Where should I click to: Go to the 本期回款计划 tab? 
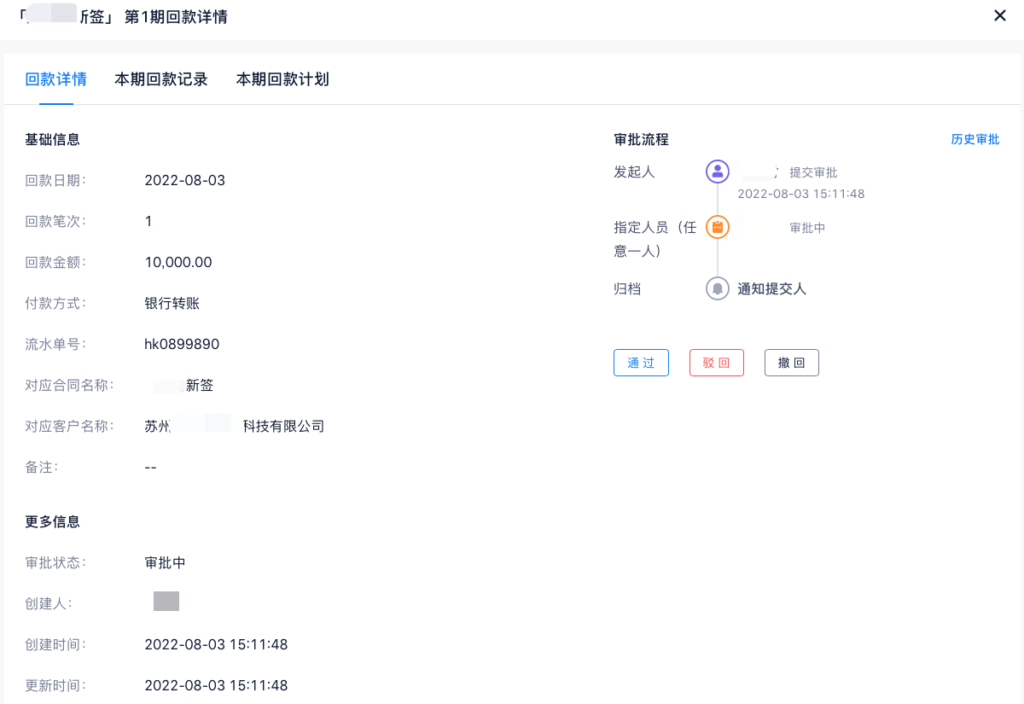tap(282, 79)
